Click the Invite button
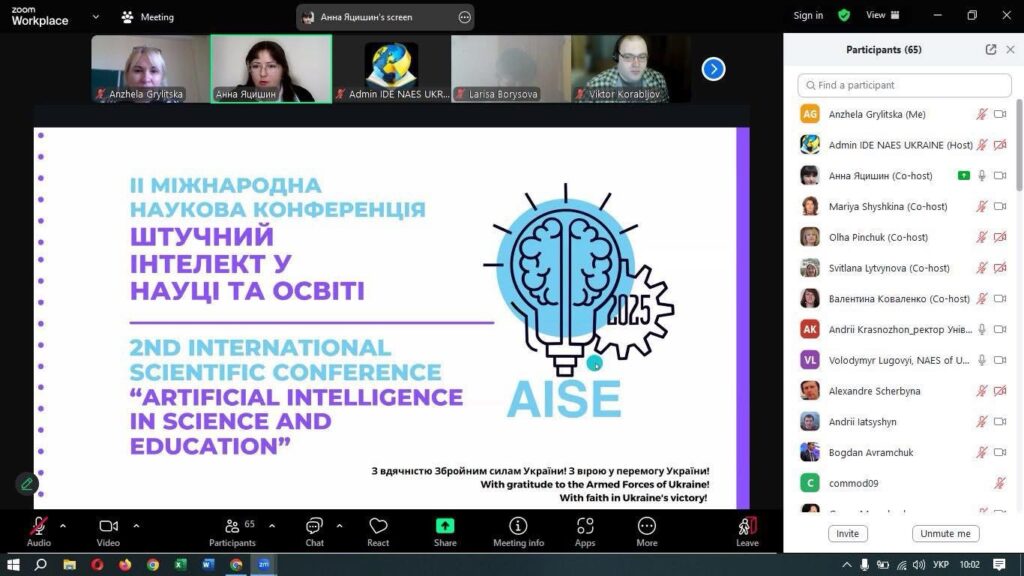1024x576 pixels. click(847, 534)
